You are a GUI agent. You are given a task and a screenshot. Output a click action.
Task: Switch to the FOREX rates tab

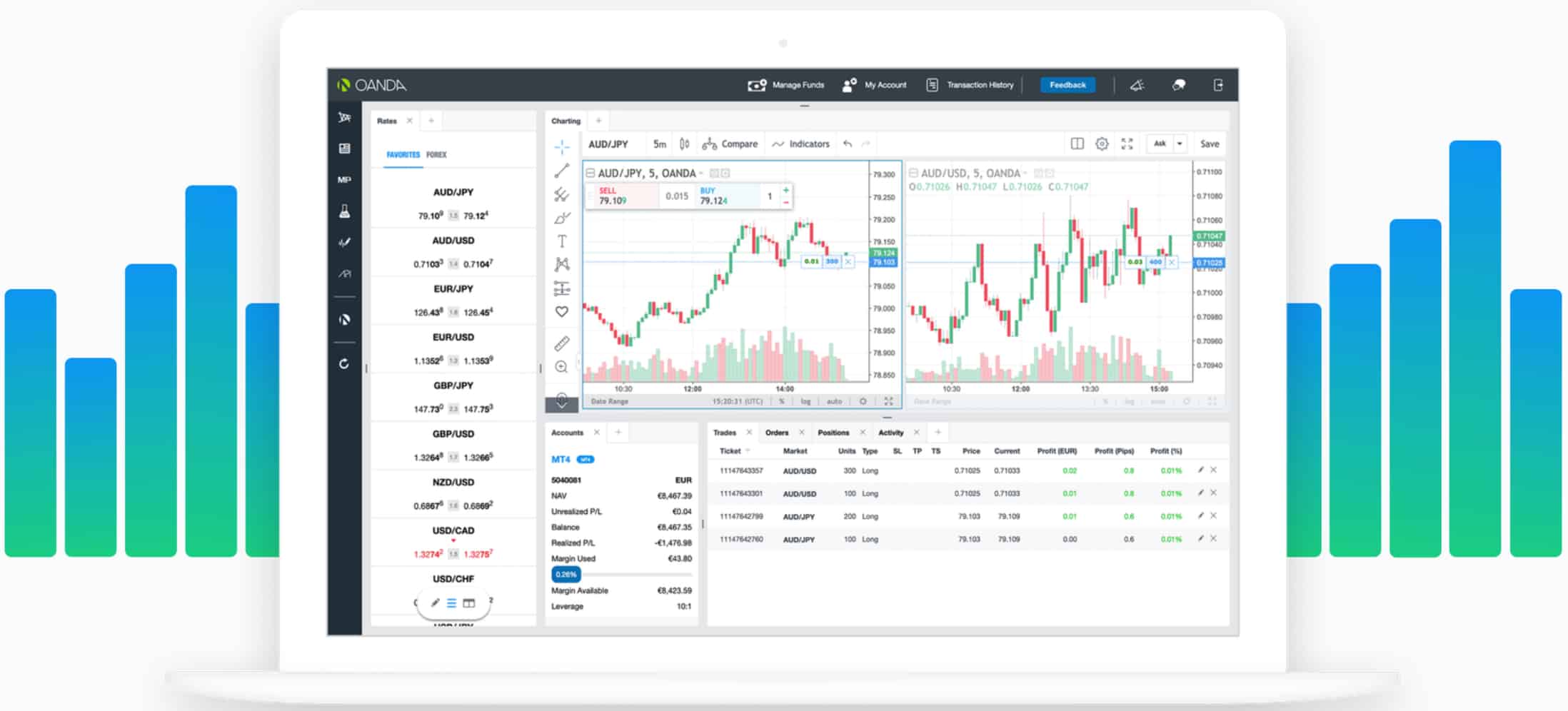pos(436,155)
